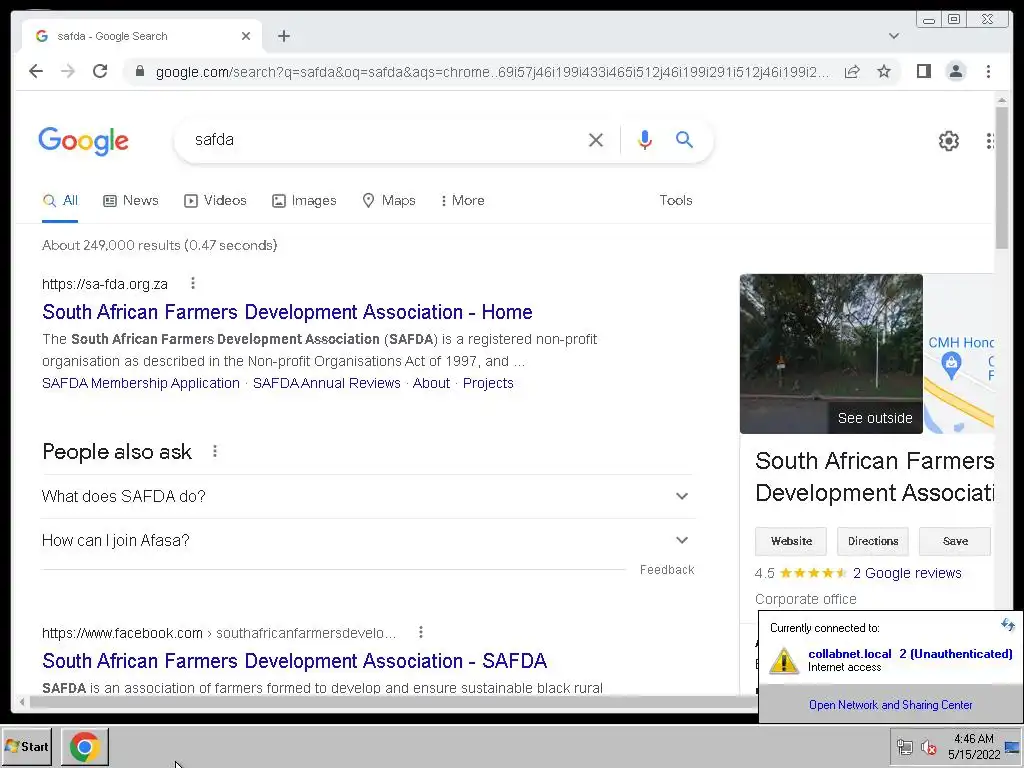The image size is (1024, 768).
Task: Open People also ask options menu
Action: pos(215,451)
